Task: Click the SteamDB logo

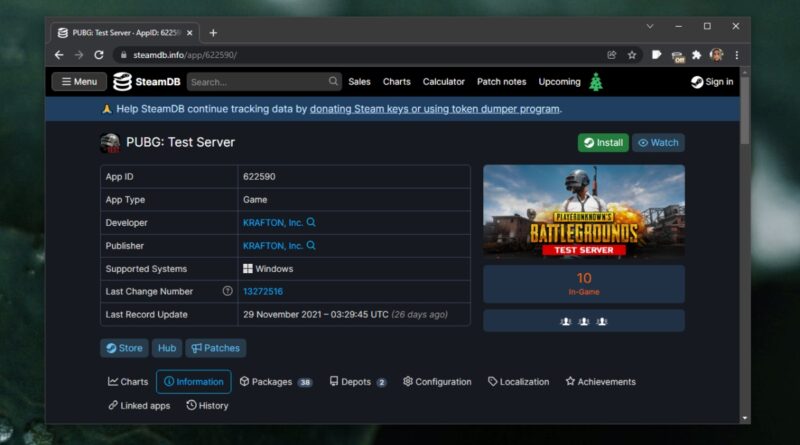Action: [x=146, y=82]
